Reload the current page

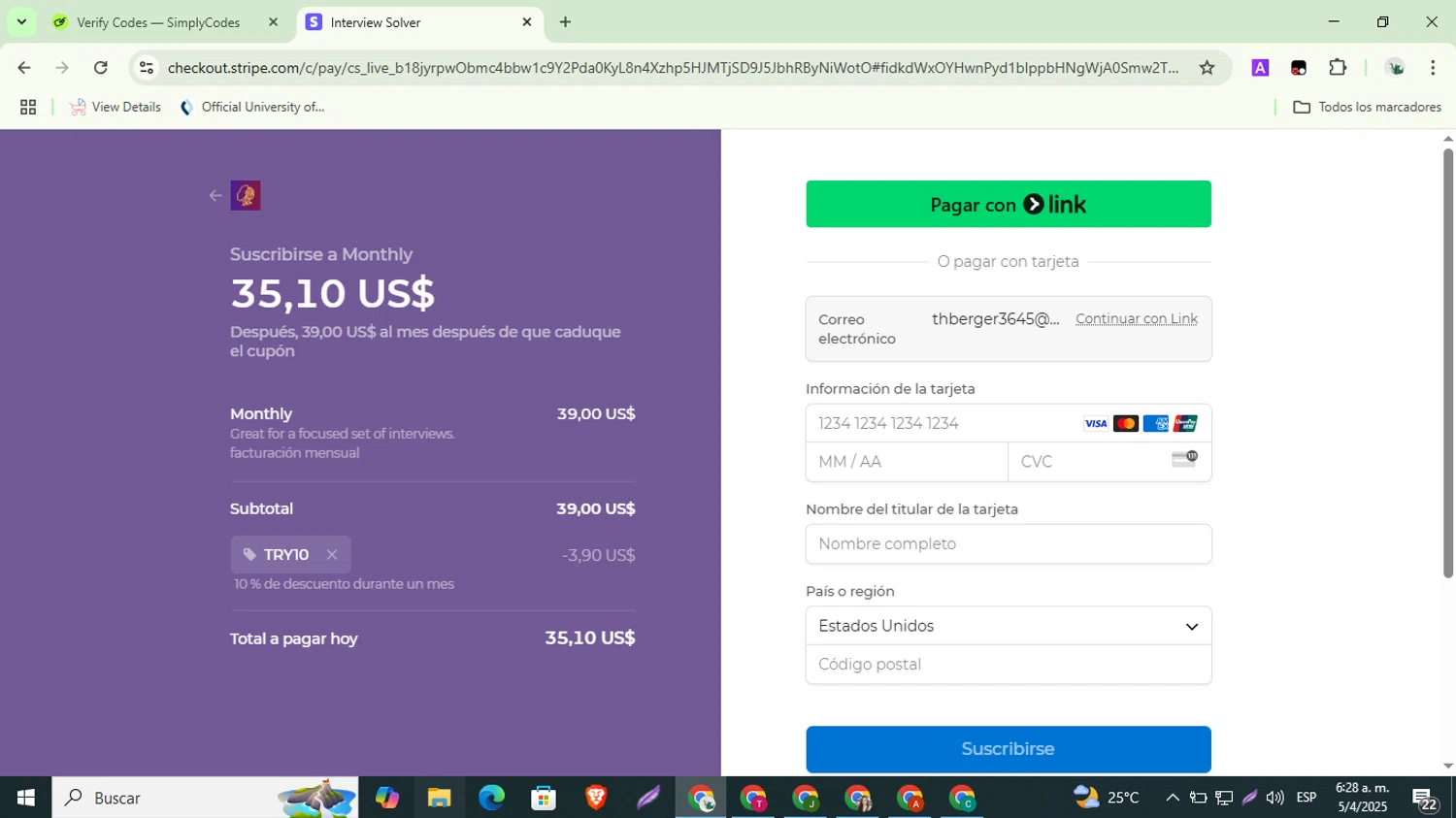pyautogui.click(x=101, y=68)
